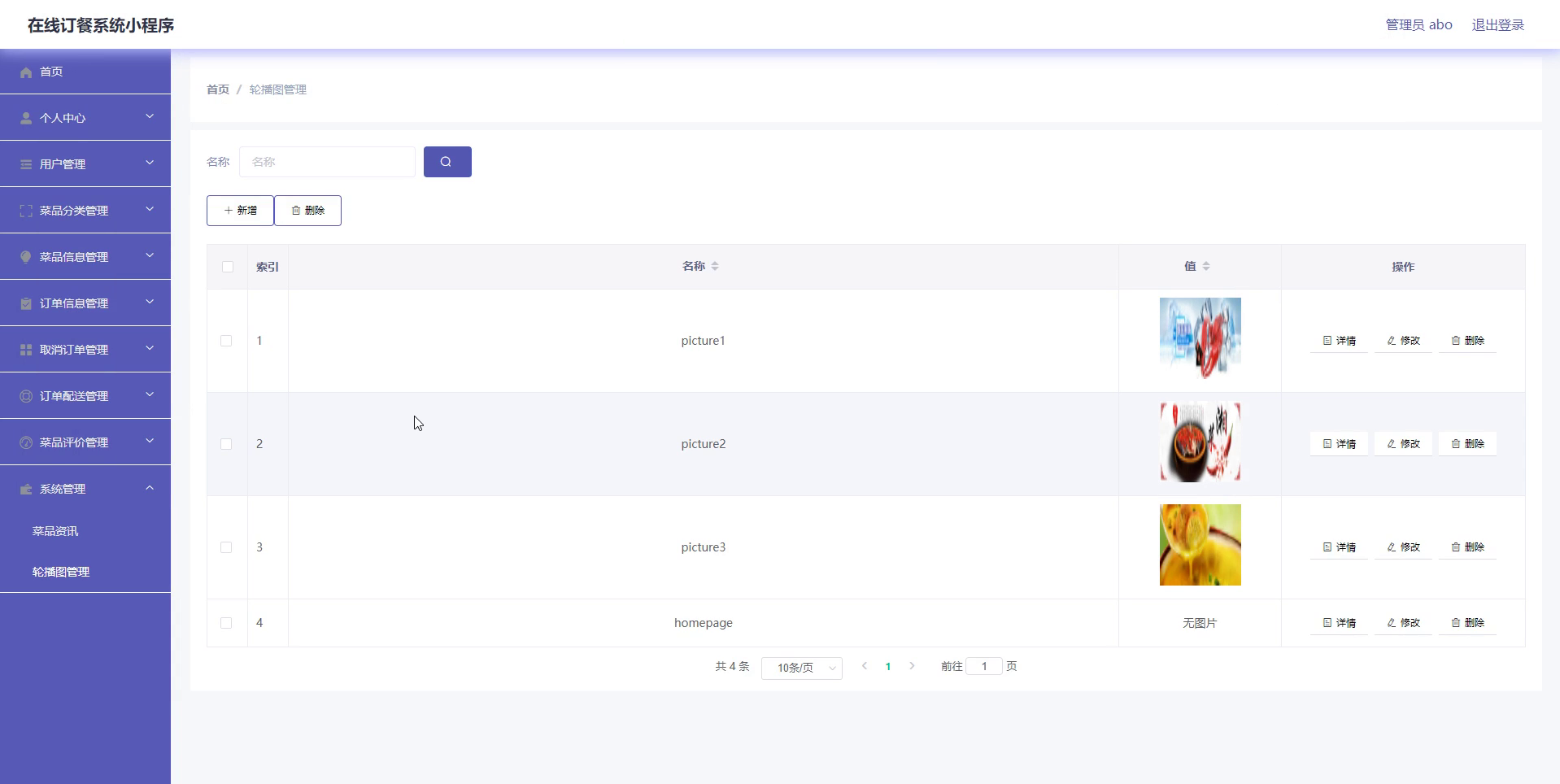Viewport: 1560px width, 784px height.
Task: Click the grid icon beside 取消订单管理
Action: 26,351
